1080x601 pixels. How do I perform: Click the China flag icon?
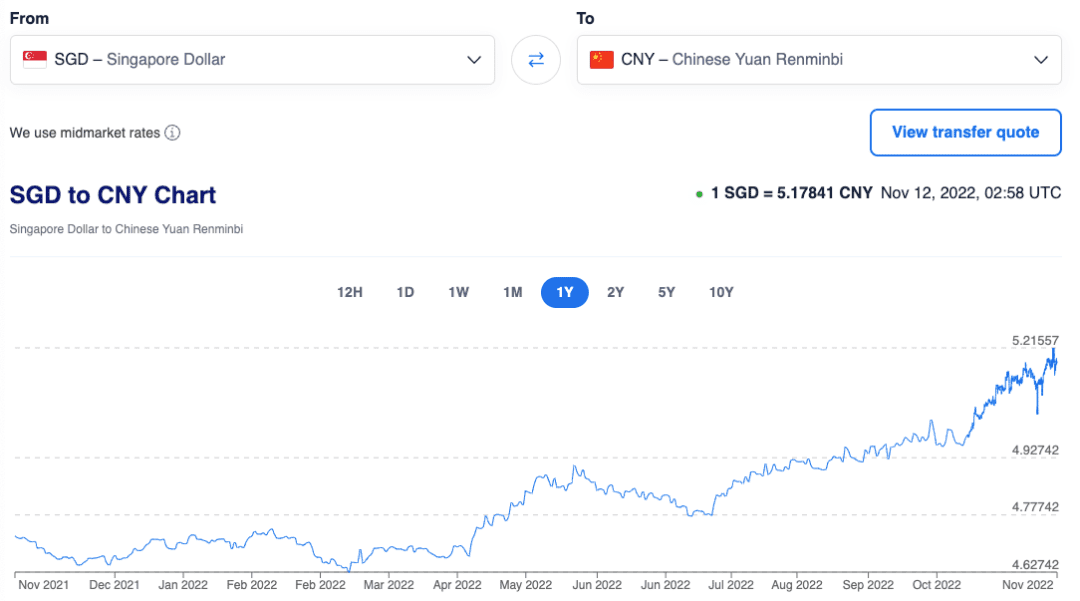click(x=602, y=60)
